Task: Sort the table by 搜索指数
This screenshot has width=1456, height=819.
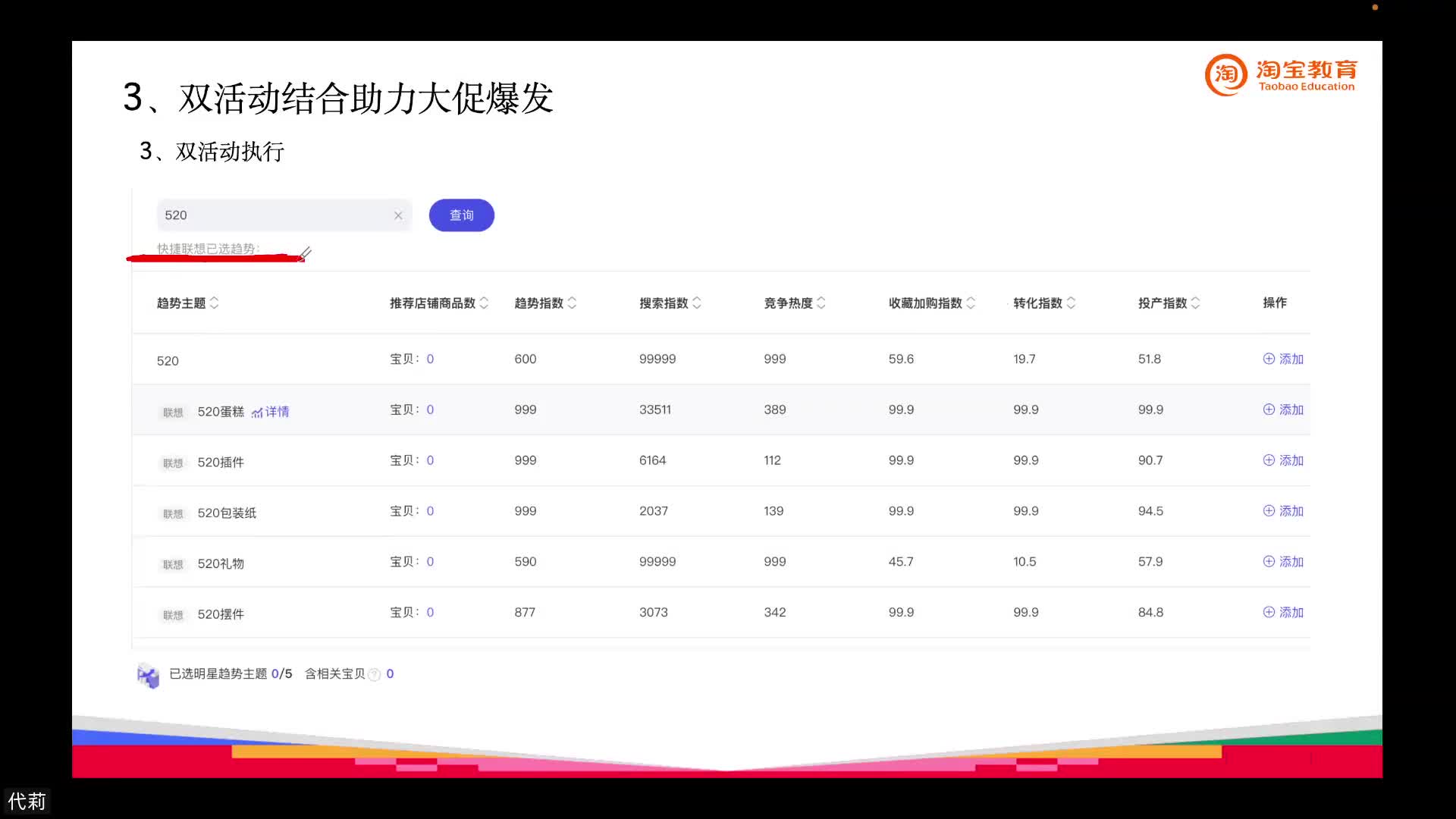Action: click(696, 303)
